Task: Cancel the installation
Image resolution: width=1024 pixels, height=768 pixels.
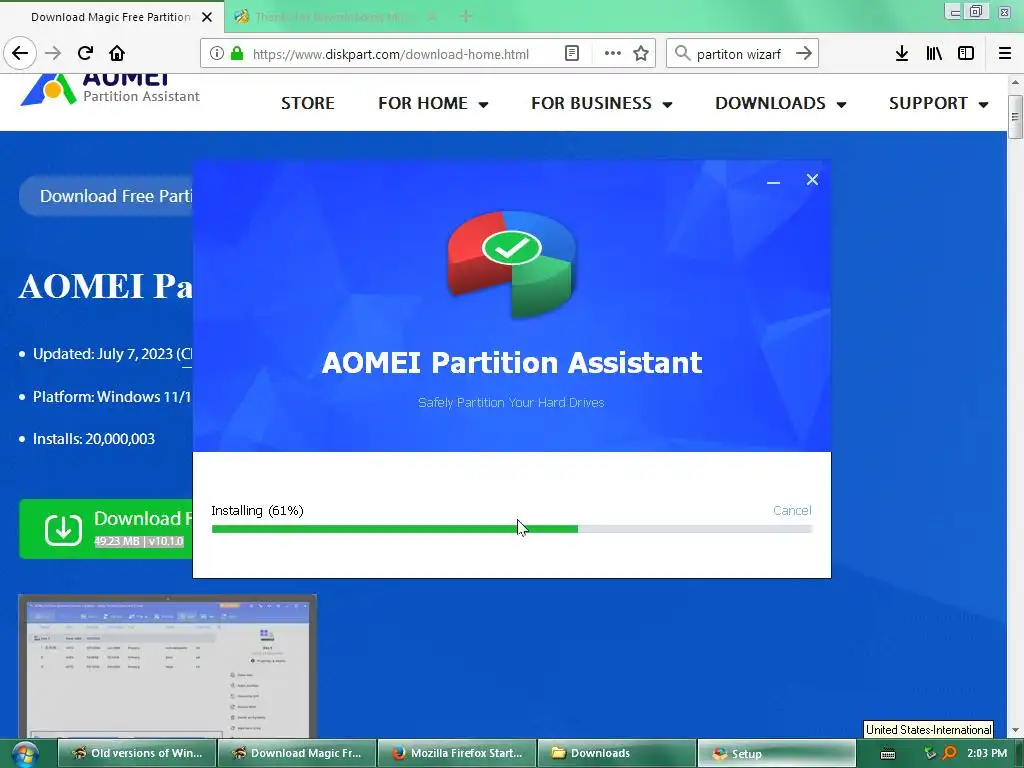Action: click(792, 510)
